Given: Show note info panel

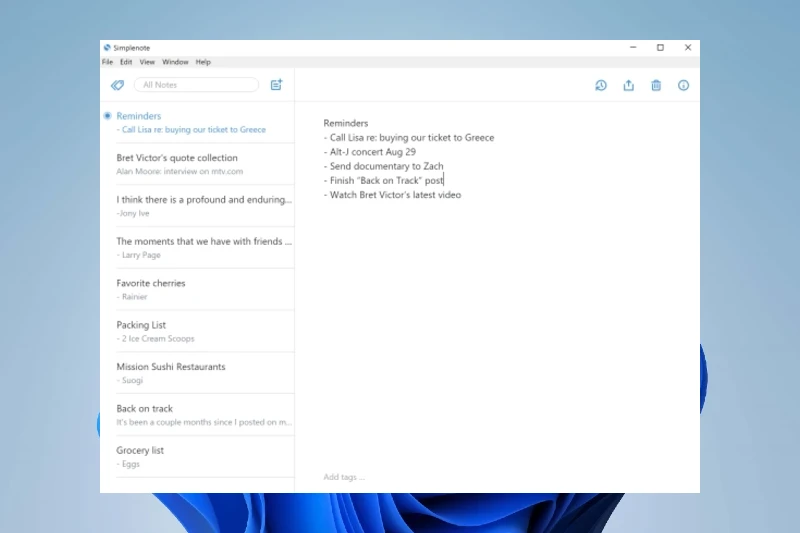Looking at the screenshot, I should tap(683, 85).
